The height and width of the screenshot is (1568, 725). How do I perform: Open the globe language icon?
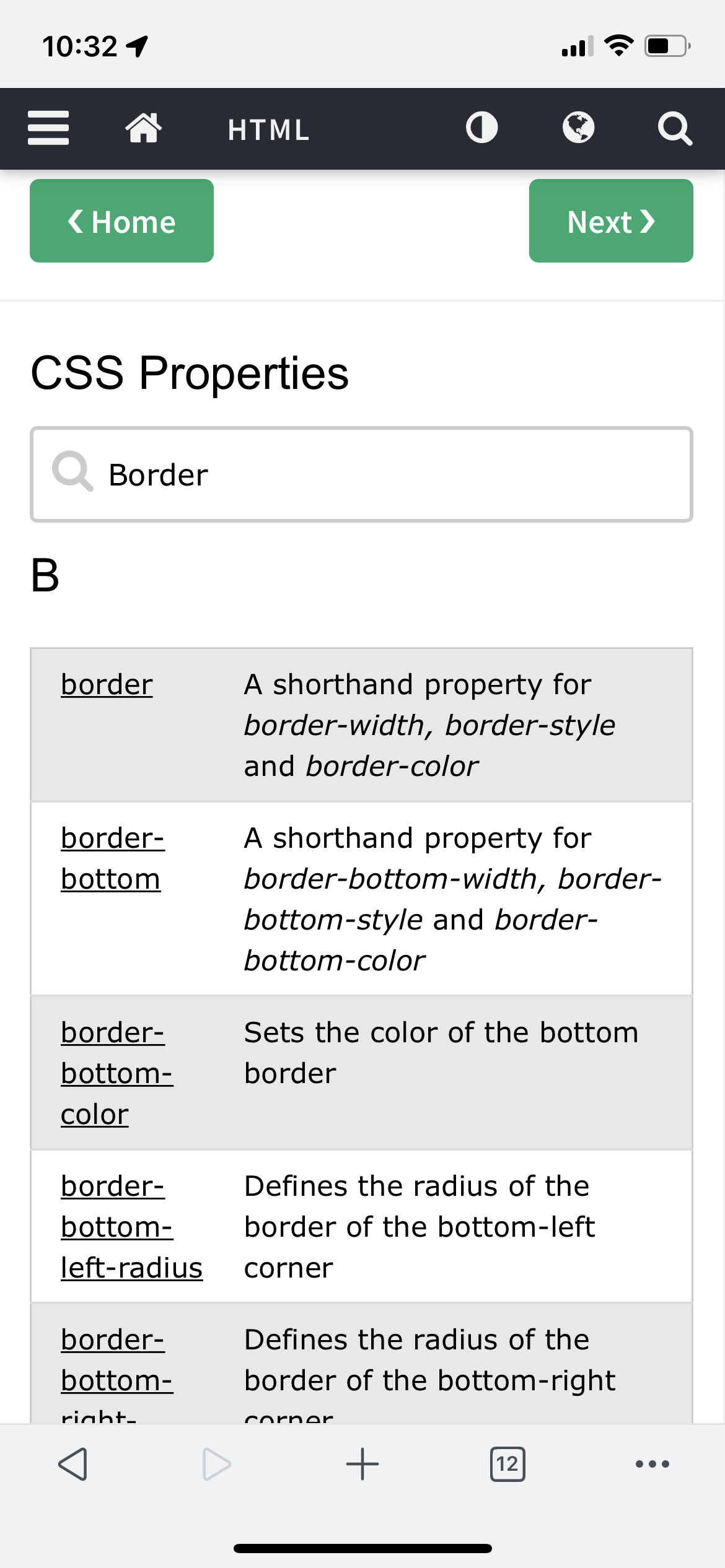coord(578,128)
